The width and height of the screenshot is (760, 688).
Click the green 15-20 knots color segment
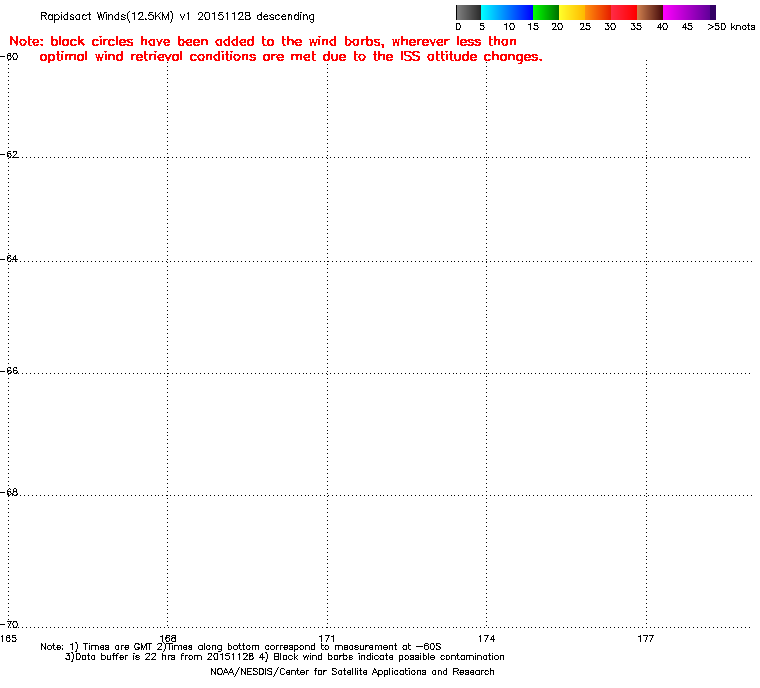[x=546, y=12]
